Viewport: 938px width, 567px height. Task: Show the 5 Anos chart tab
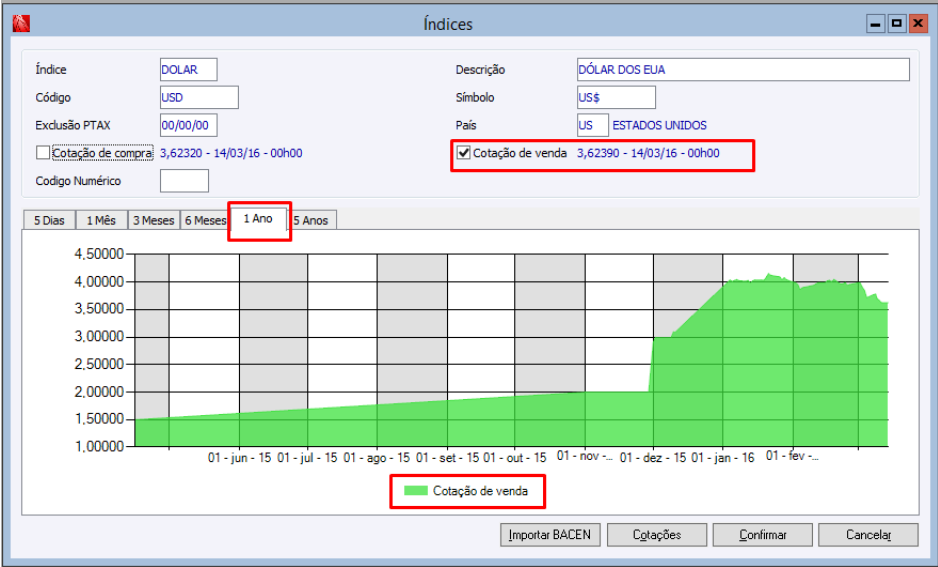[x=311, y=220]
